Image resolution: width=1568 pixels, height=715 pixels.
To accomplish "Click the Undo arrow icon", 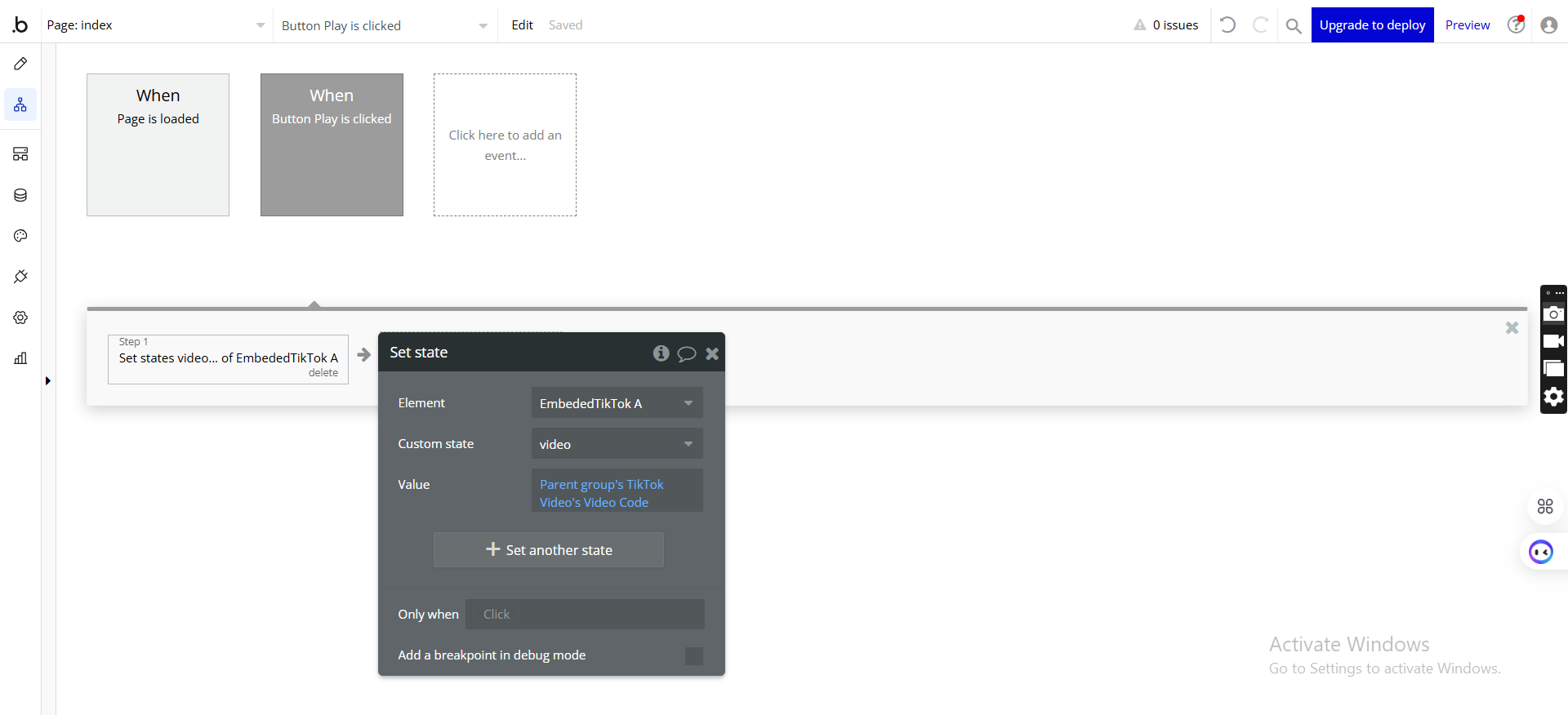I will (x=1227, y=25).
